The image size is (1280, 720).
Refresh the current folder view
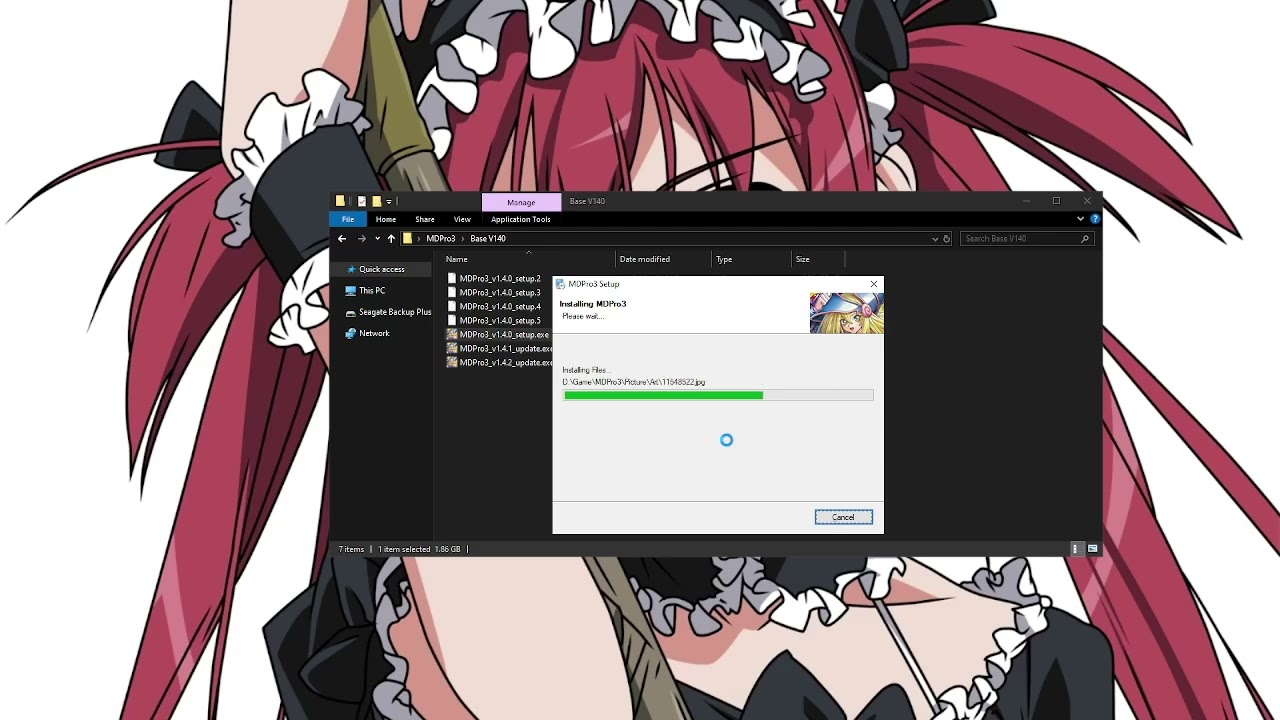(x=947, y=239)
